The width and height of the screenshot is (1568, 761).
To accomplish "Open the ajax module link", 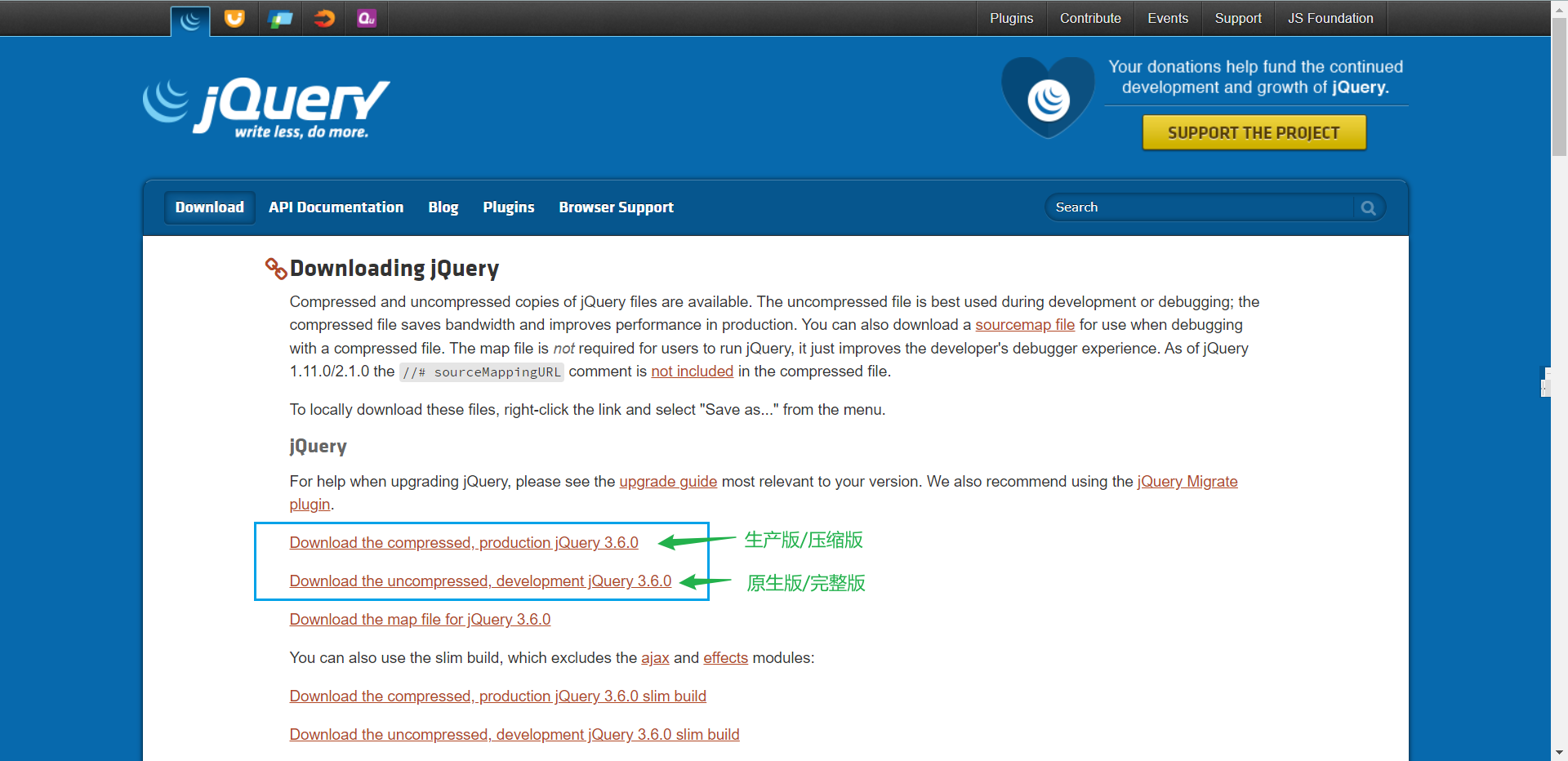I will pos(655,658).
